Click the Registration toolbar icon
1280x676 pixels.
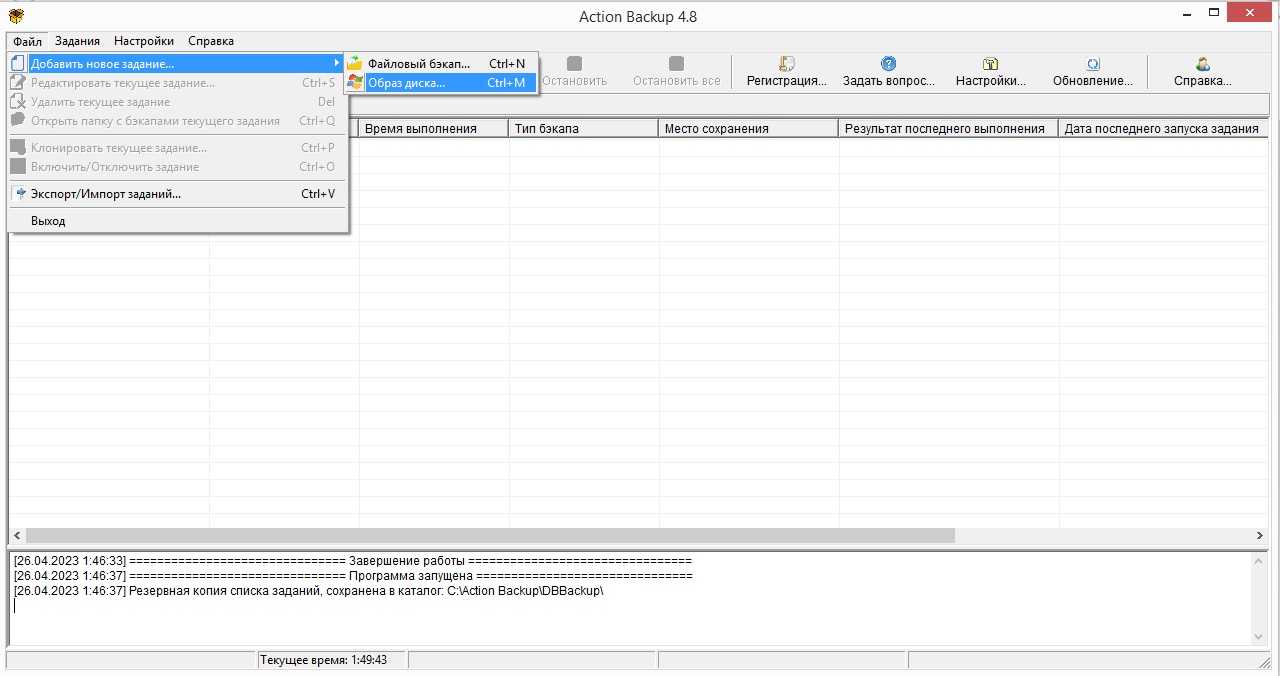(x=787, y=64)
